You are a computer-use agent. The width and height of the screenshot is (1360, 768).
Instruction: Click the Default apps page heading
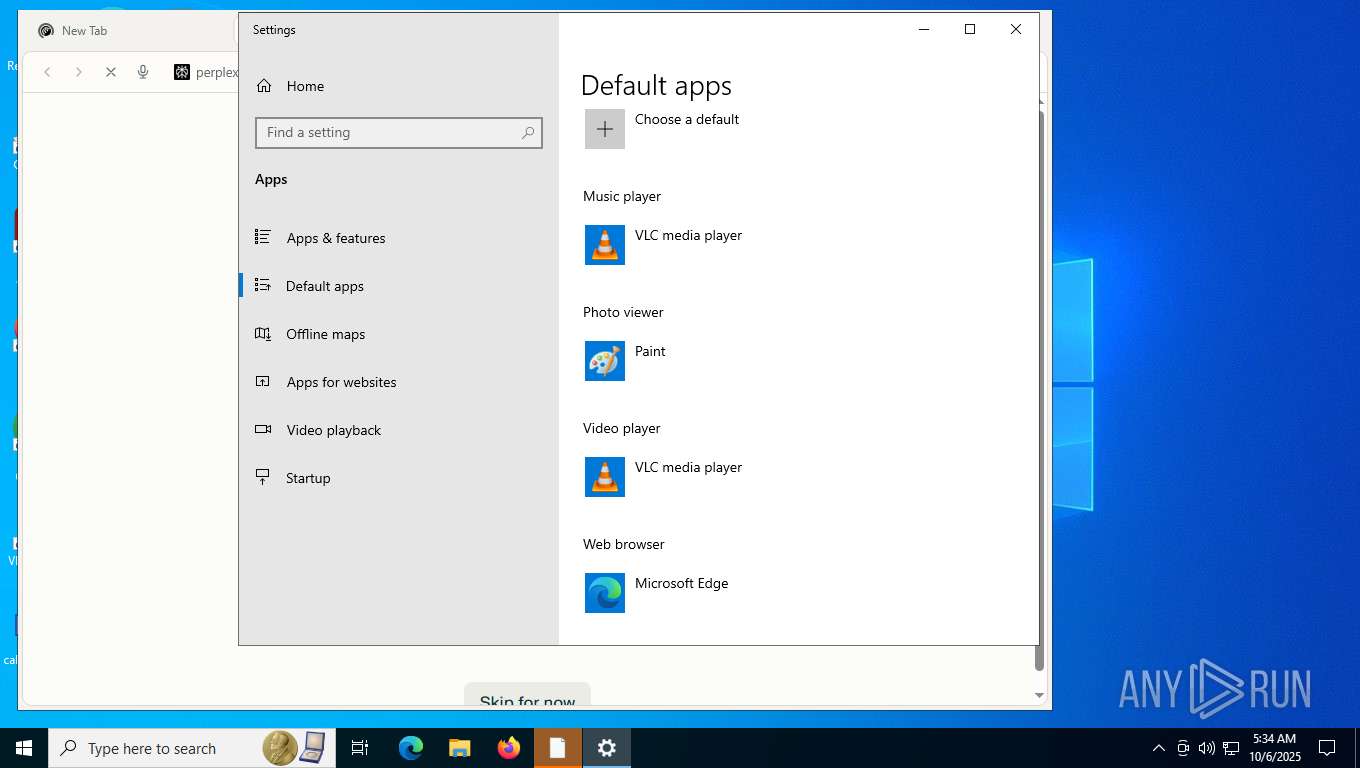click(656, 86)
